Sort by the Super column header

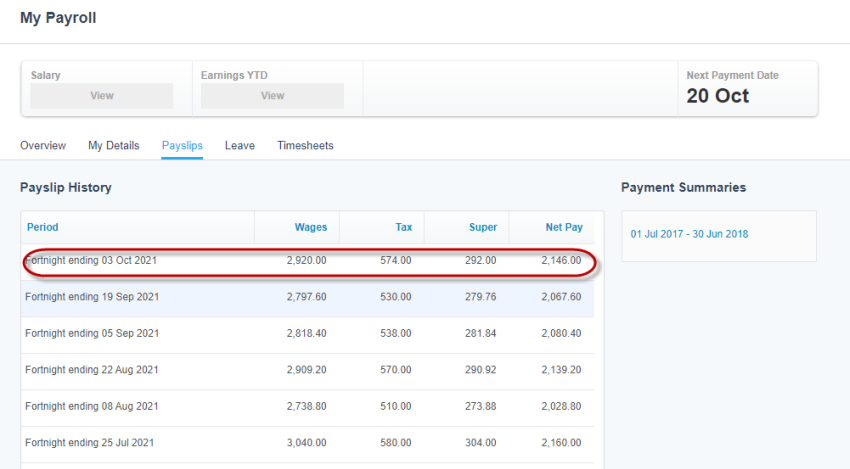point(482,227)
